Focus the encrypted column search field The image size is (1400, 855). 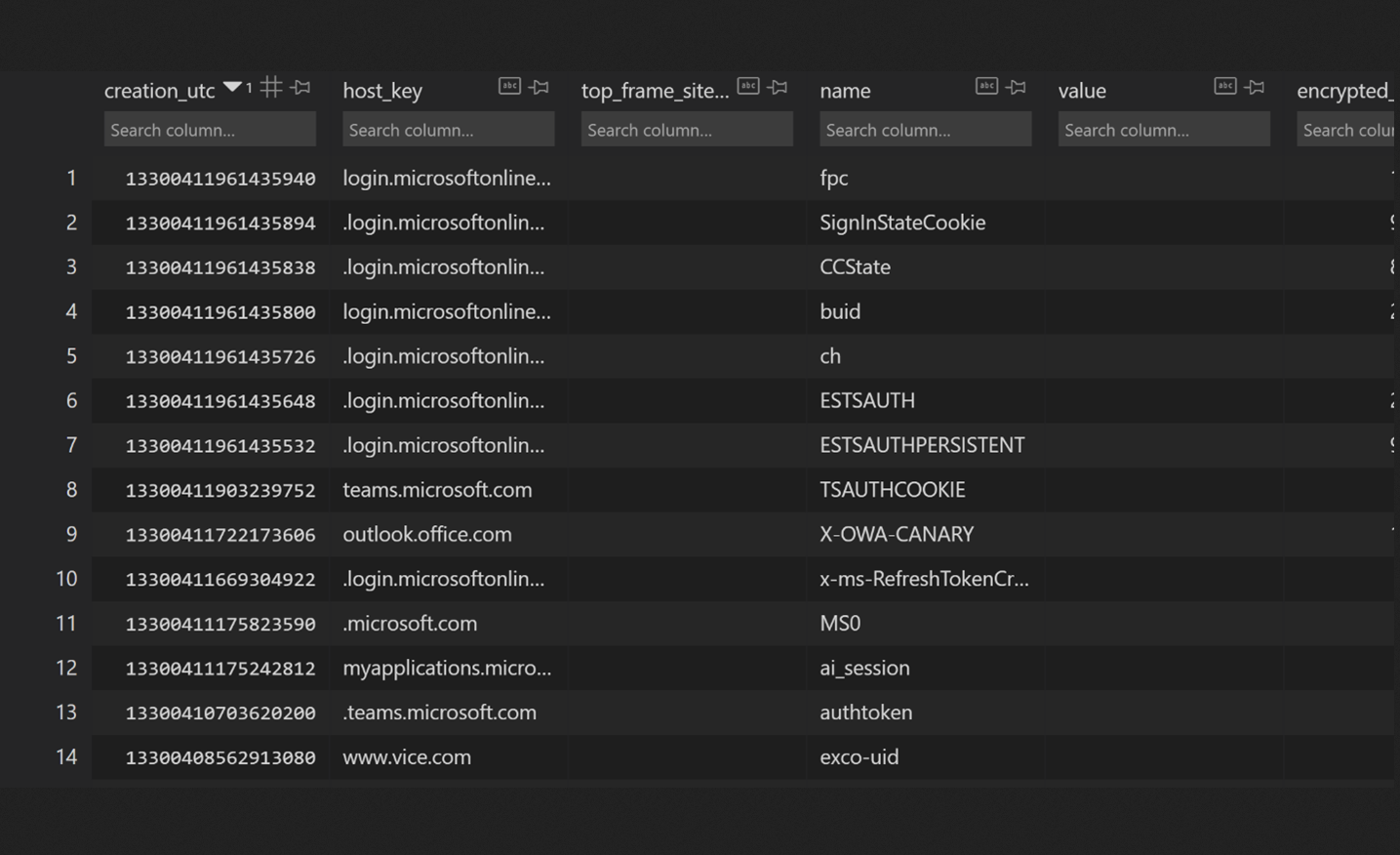[x=1347, y=129]
